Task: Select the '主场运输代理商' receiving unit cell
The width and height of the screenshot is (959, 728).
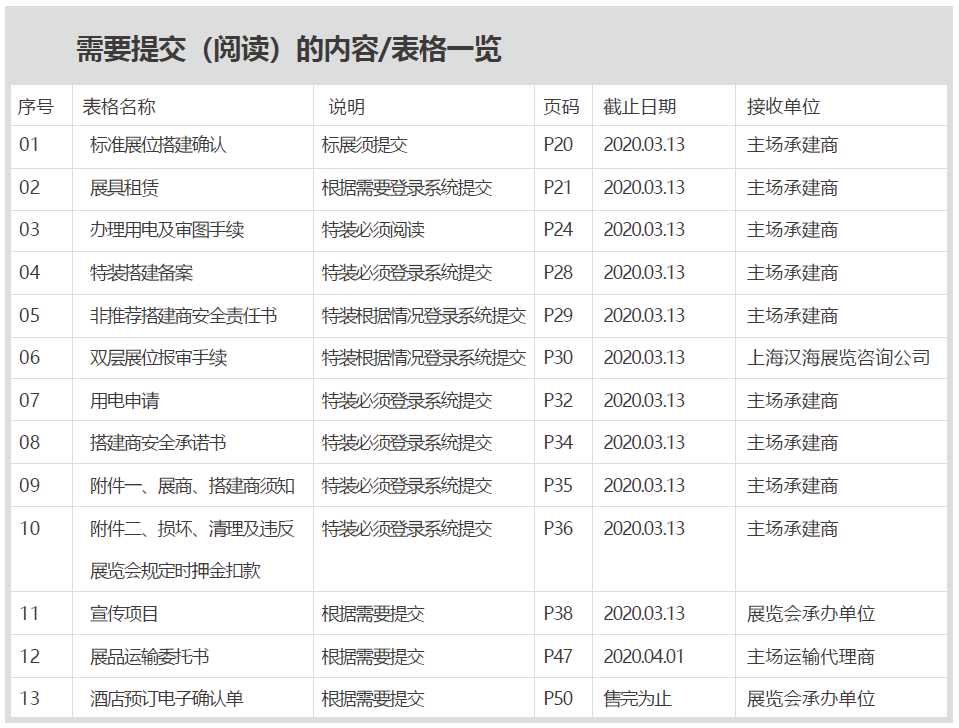Action: click(x=810, y=657)
